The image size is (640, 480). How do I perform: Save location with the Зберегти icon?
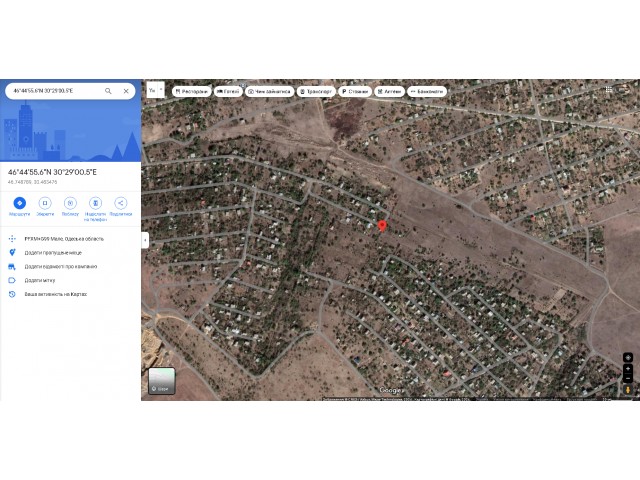tap(45, 203)
